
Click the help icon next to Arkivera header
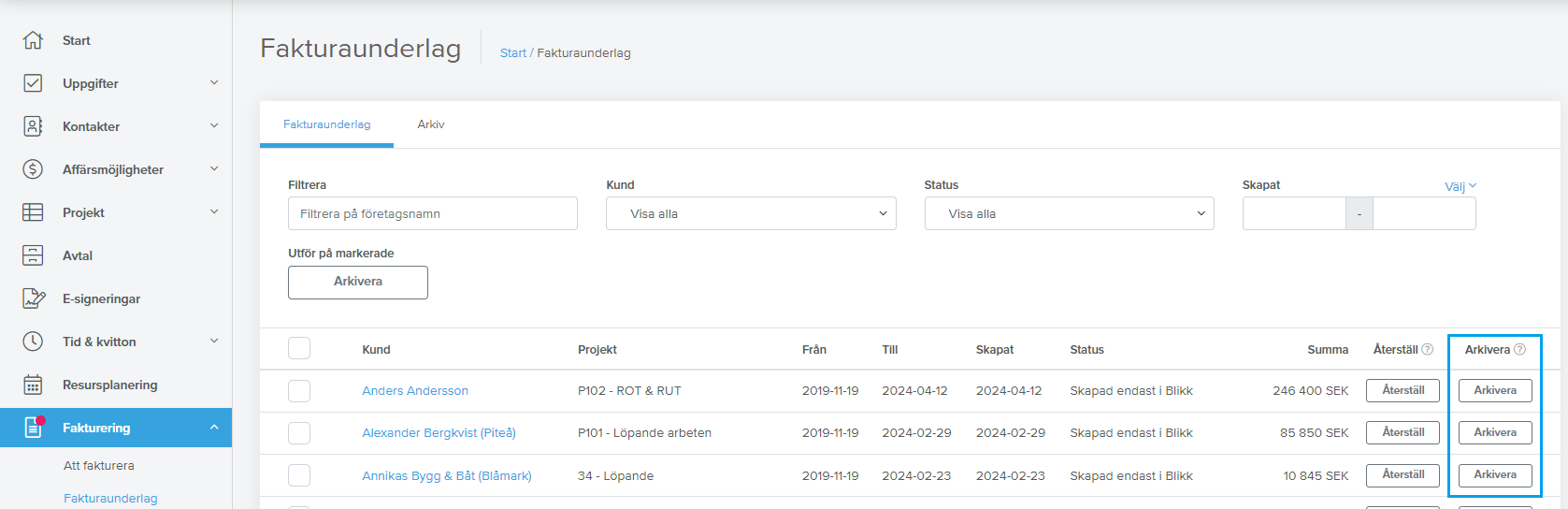1519,349
